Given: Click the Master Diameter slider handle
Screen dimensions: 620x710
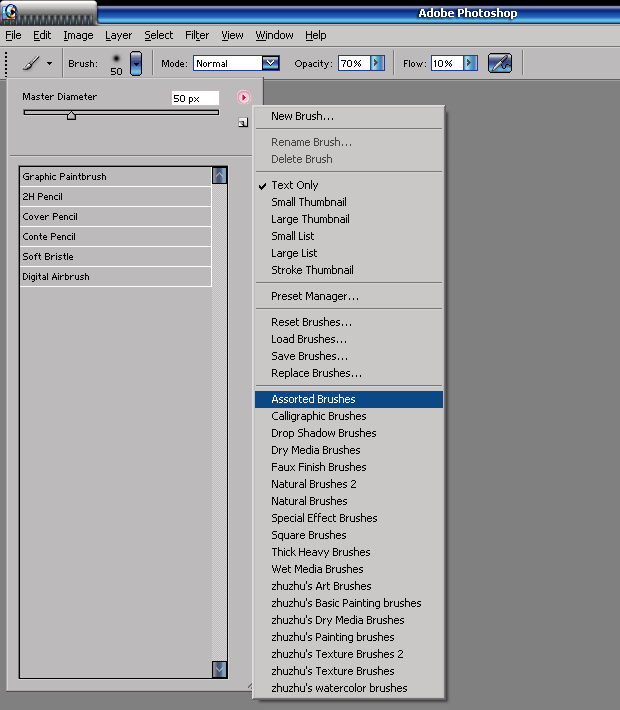Looking at the screenshot, I should (x=71, y=116).
